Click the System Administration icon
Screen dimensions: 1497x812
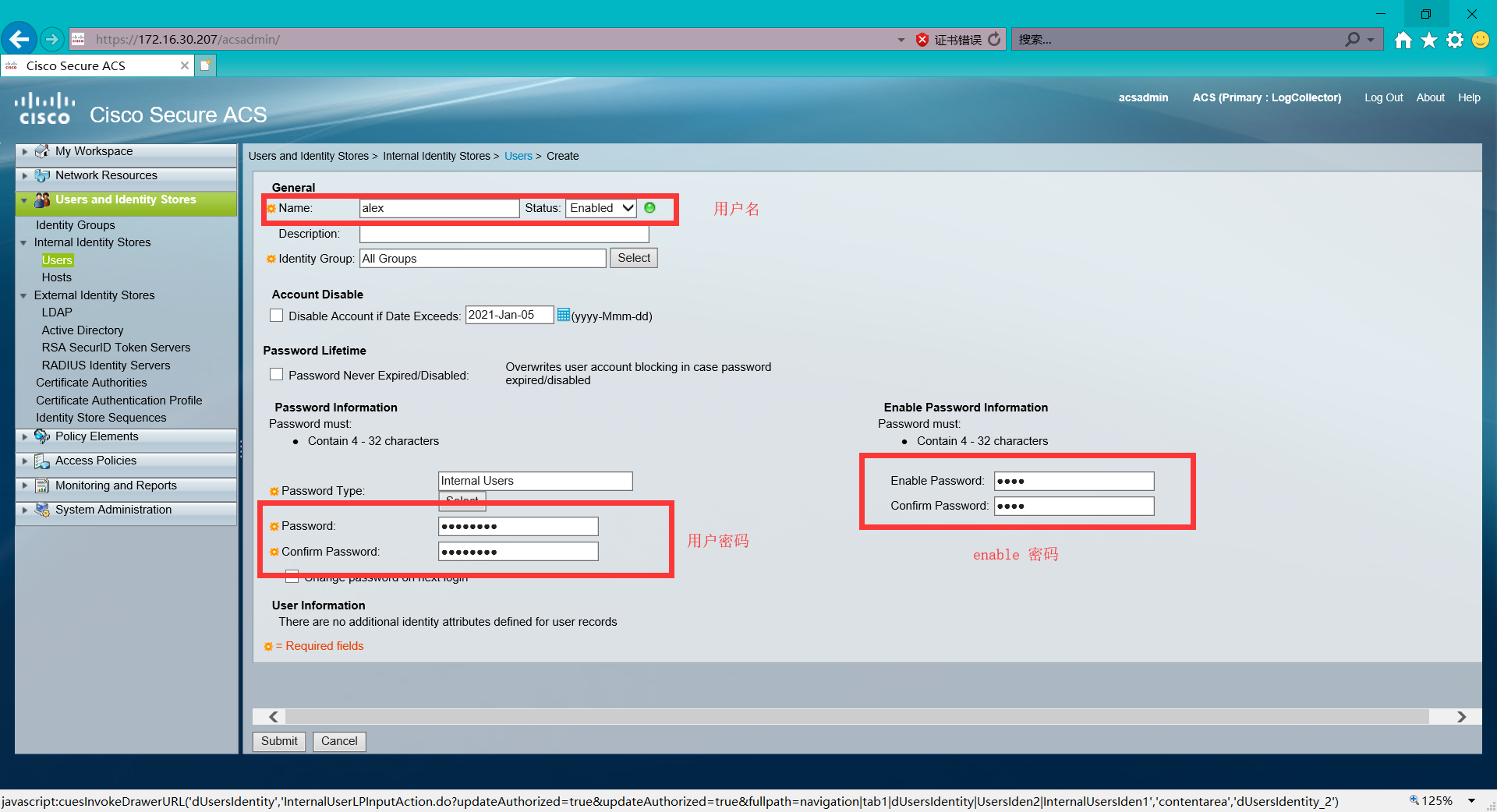click(x=42, y=510)
